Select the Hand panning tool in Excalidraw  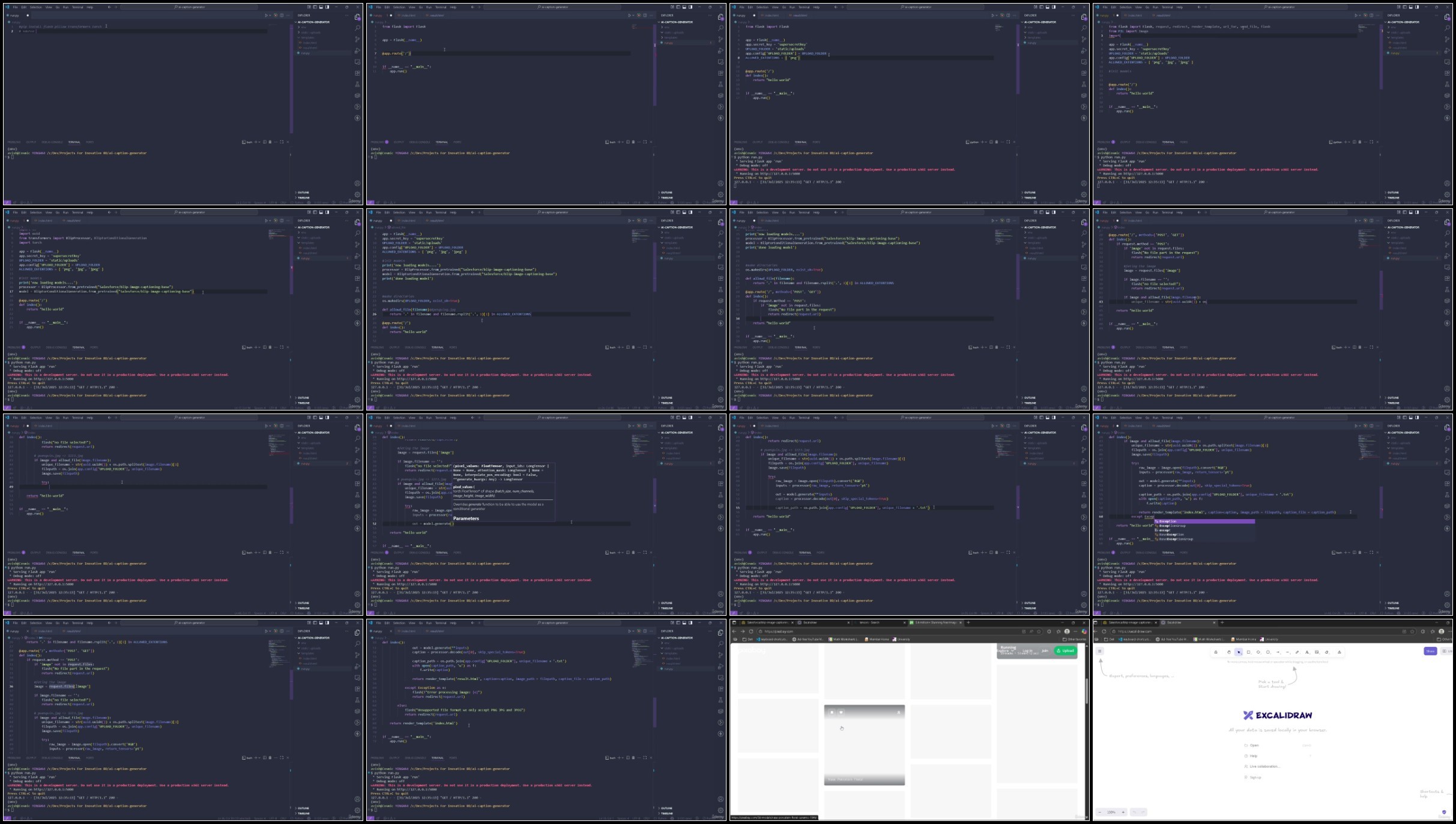pos(1229,652)
